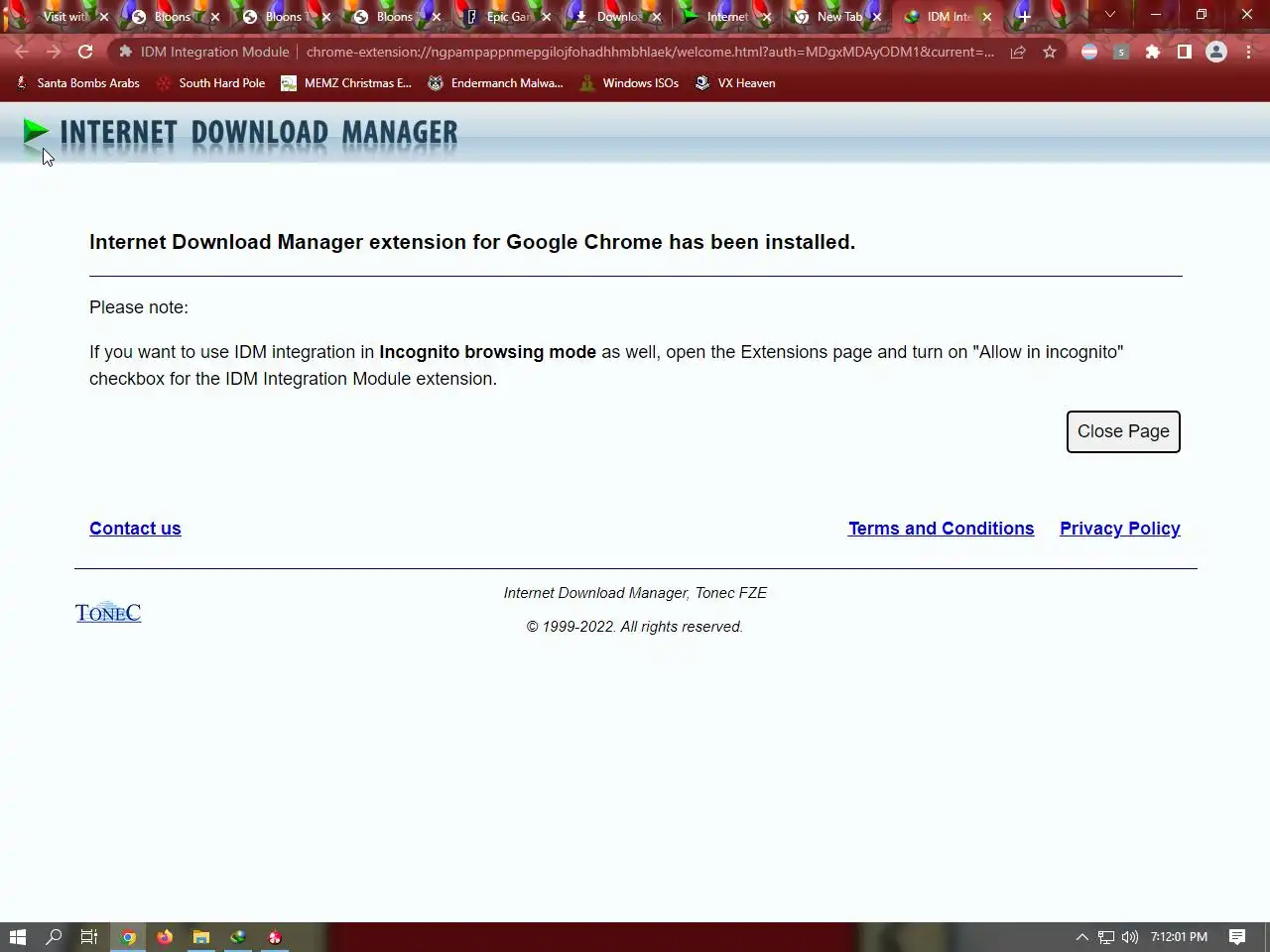
Task: Open the Terms and Conditions link
Action: click(941, 529)
